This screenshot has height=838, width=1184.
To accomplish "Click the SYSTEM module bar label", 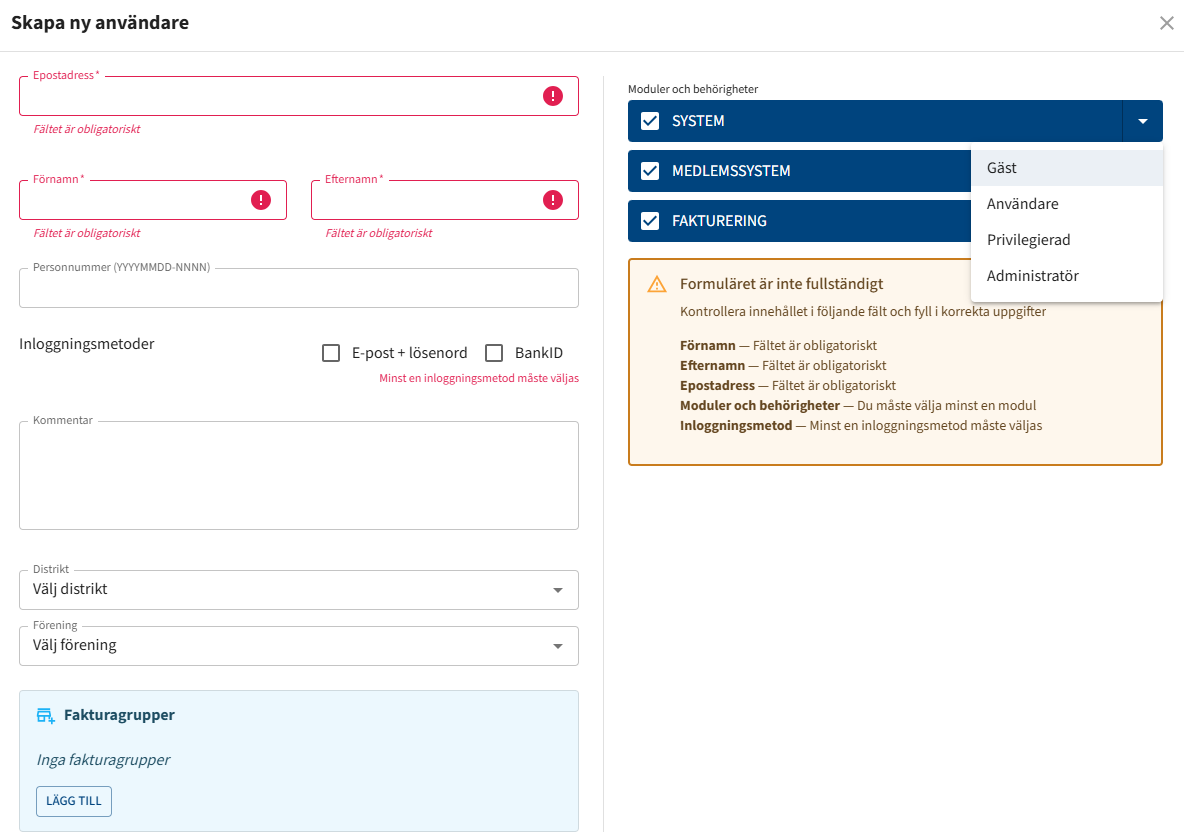I will (x=698, y=121).
